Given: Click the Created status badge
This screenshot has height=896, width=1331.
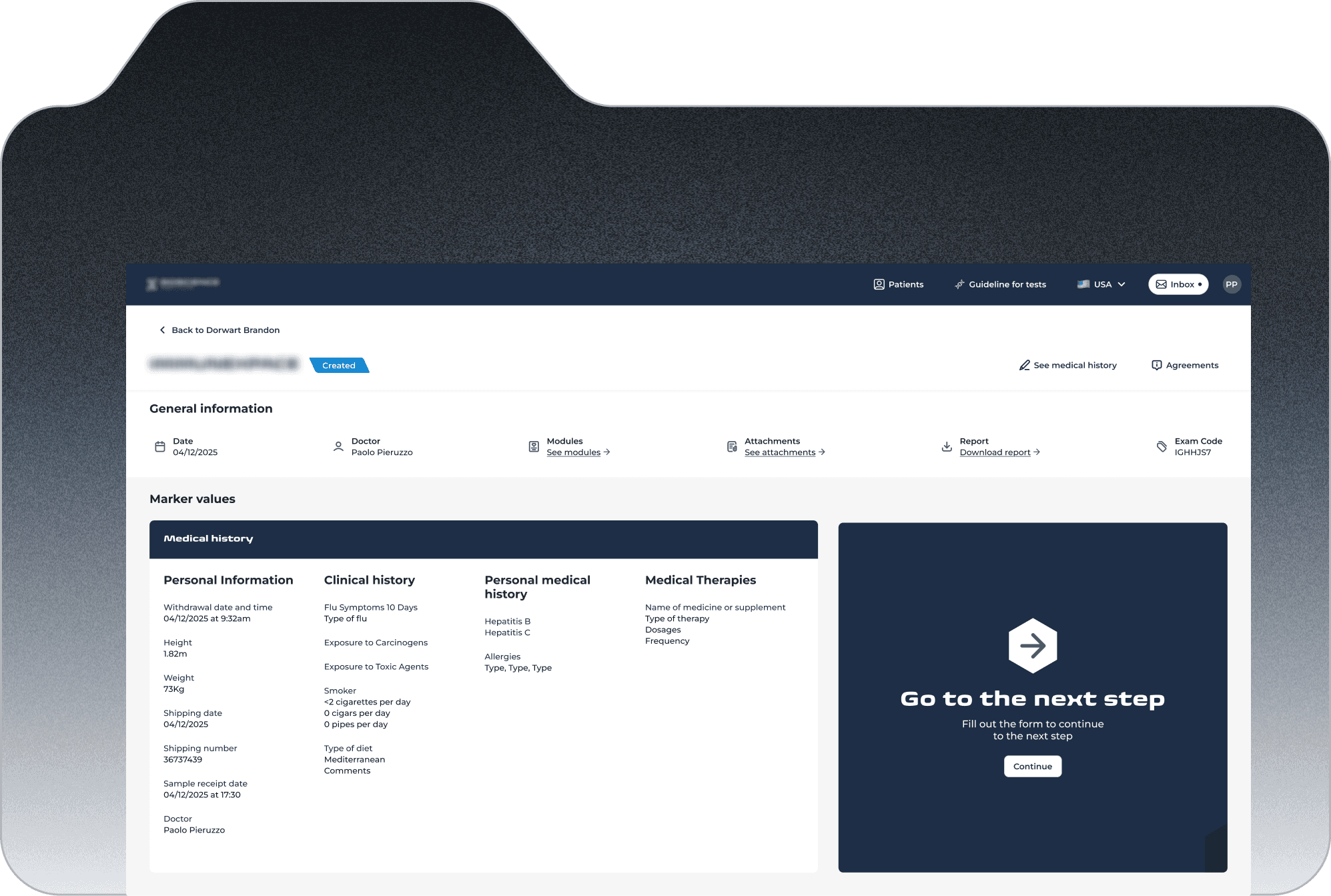Looking at the screenshot, I should pos(339,366).
